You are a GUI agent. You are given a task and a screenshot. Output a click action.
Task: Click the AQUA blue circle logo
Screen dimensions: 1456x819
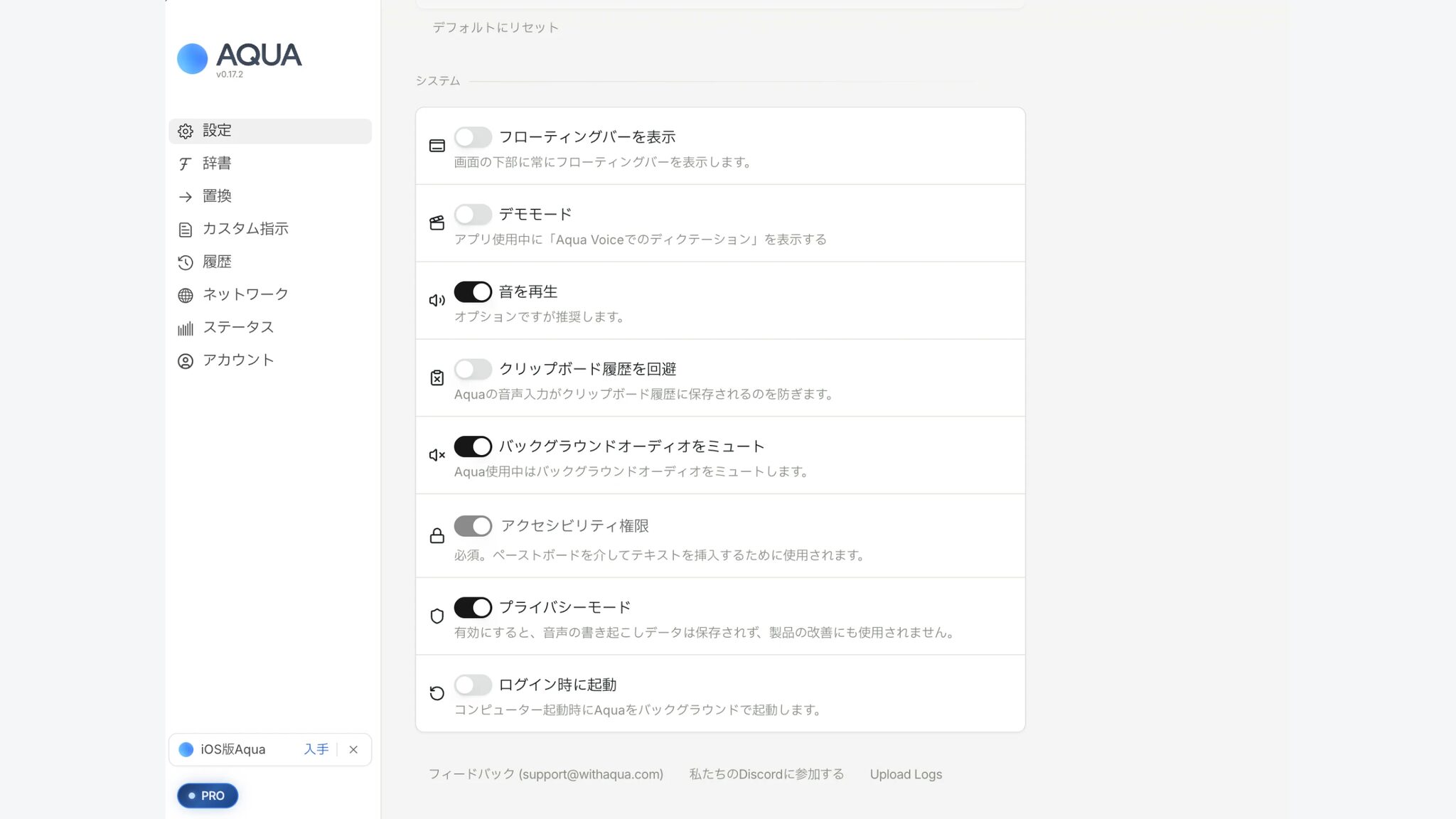coord(192,58)
